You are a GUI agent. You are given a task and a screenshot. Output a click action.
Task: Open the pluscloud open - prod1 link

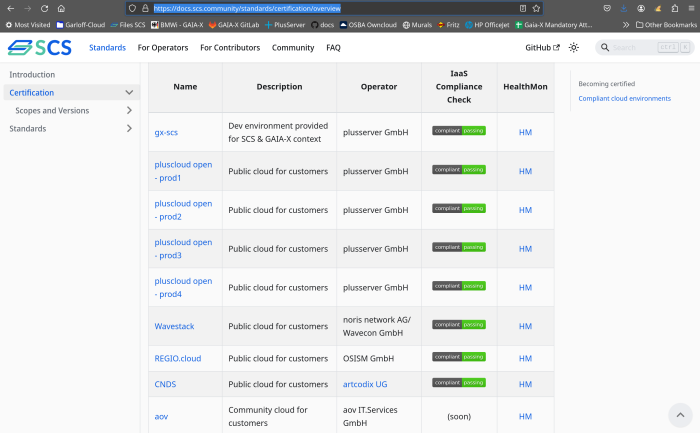pyautogui.click(x=183, y=171)
